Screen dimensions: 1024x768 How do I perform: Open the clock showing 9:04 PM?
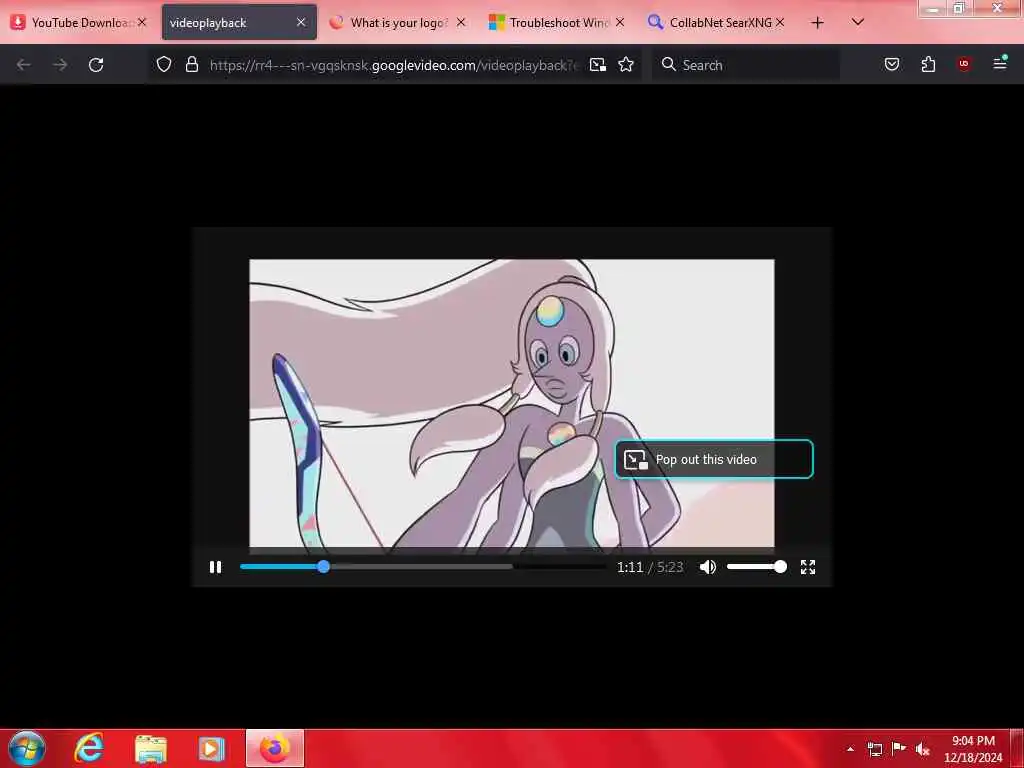click(x=973, y=749)
